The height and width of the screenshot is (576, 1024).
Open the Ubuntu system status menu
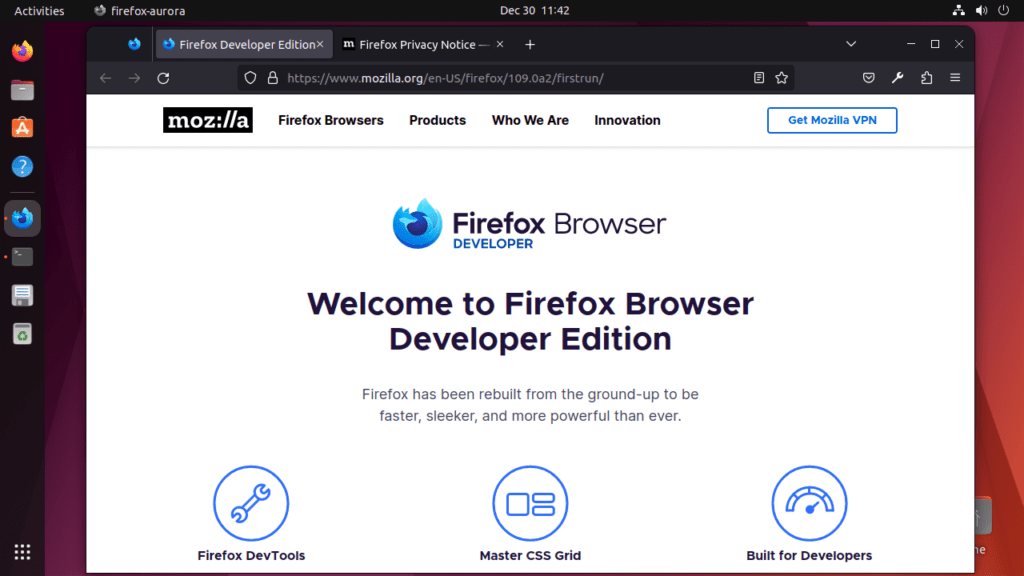tap(980, 11)
